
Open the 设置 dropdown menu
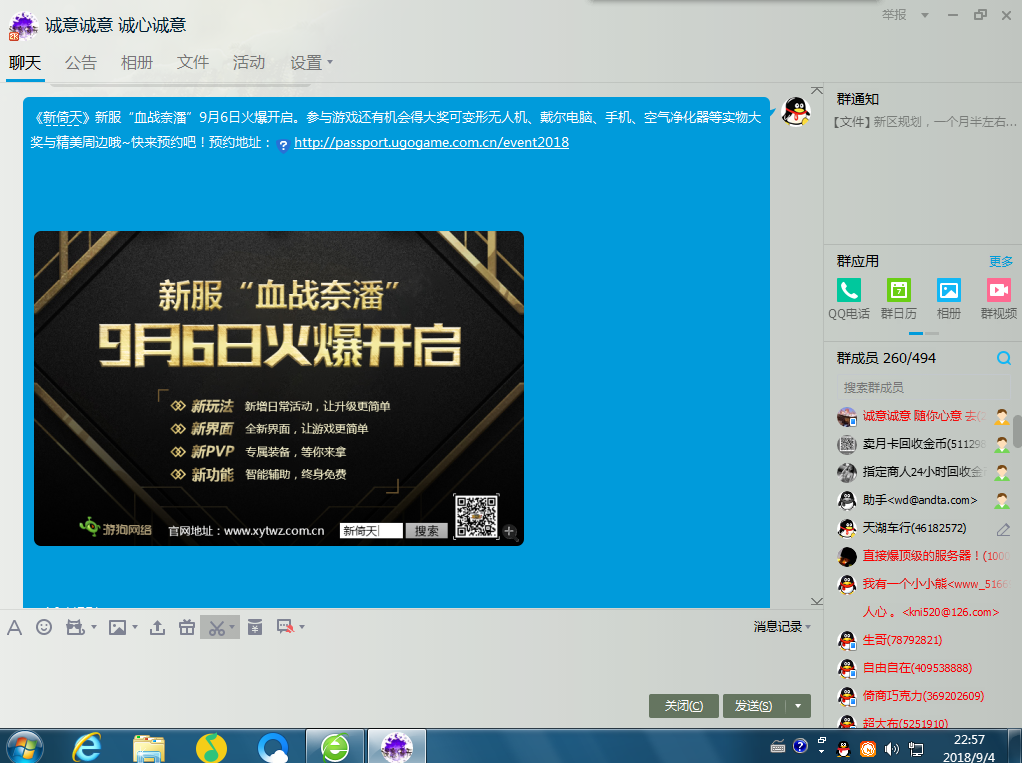[x=311, y=62]
